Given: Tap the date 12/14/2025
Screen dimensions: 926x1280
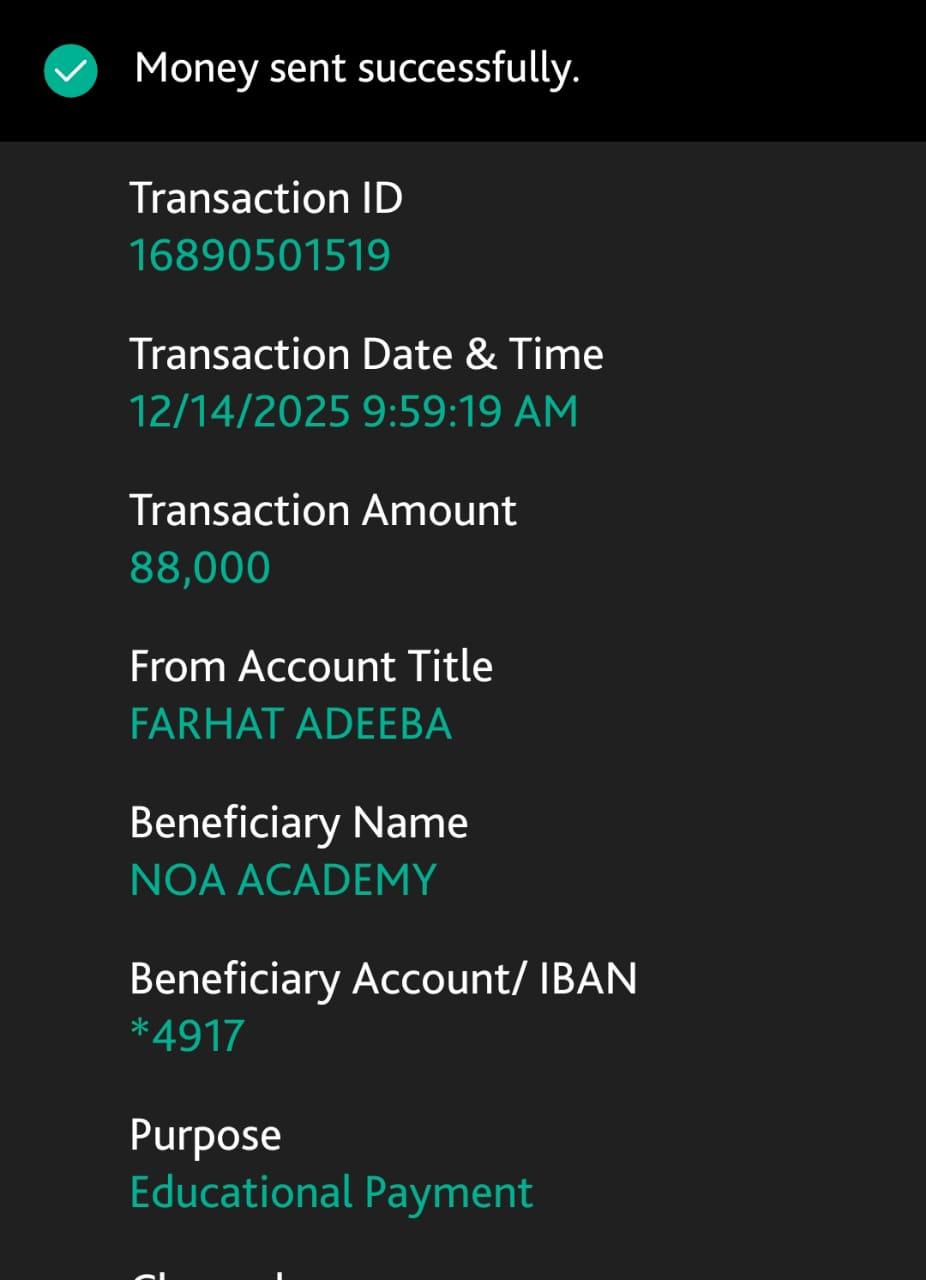Looking at the screenshot, I should [x=240, y=412].
